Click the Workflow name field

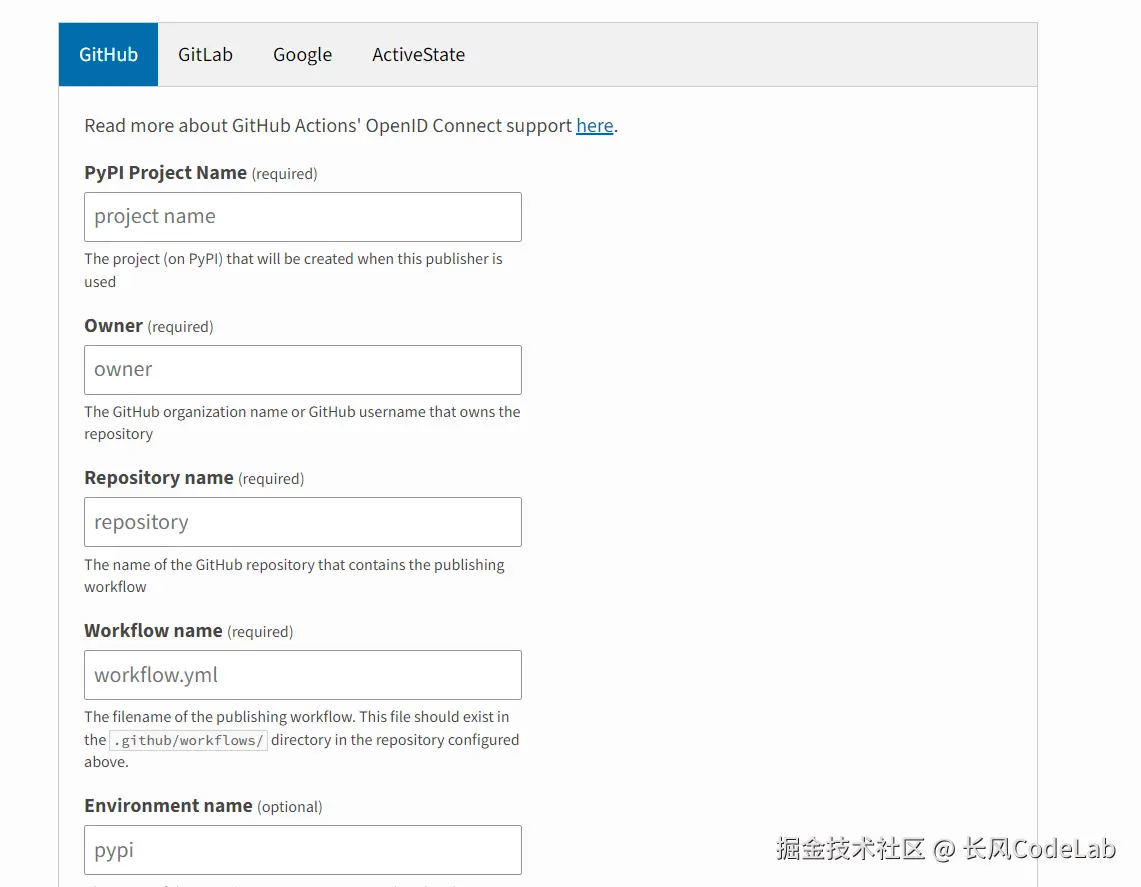[303, 675]
